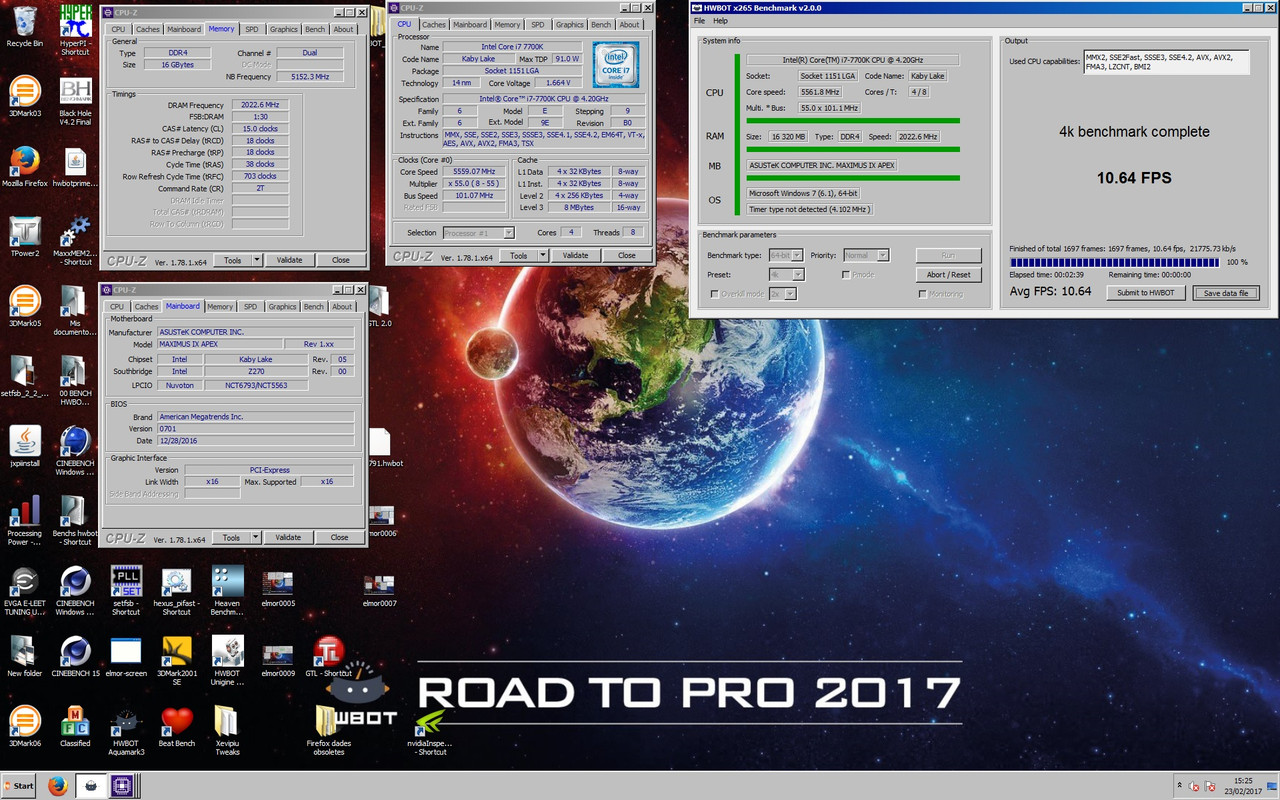1280x800 pixels.
Task: Click the benchmark progress bar at 100%
Action: coord(1114,262)
